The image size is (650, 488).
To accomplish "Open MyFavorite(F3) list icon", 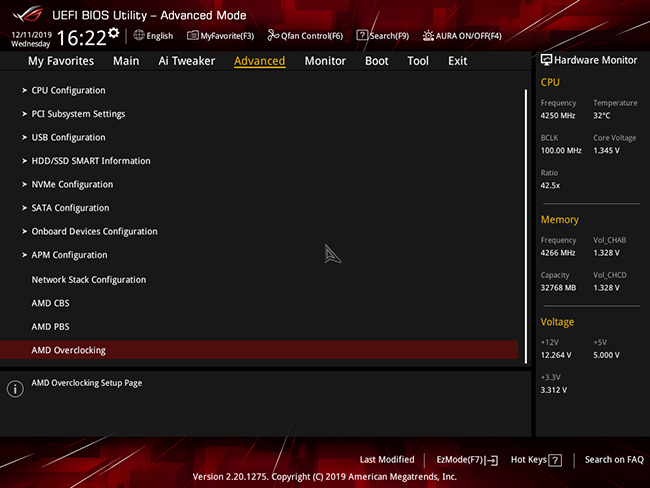I will click(193, 36).
